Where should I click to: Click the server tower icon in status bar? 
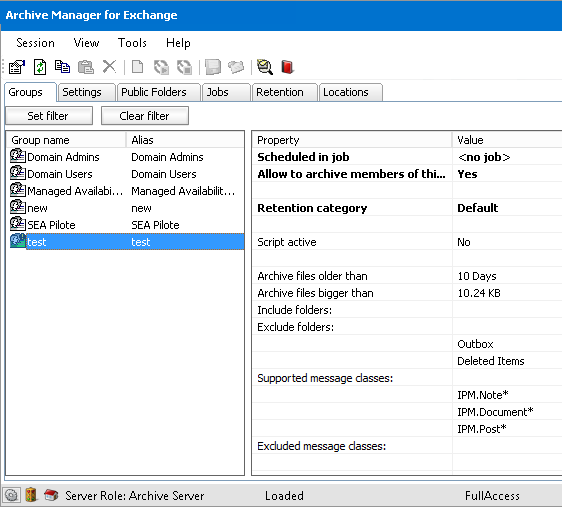[x=31, y=495]
